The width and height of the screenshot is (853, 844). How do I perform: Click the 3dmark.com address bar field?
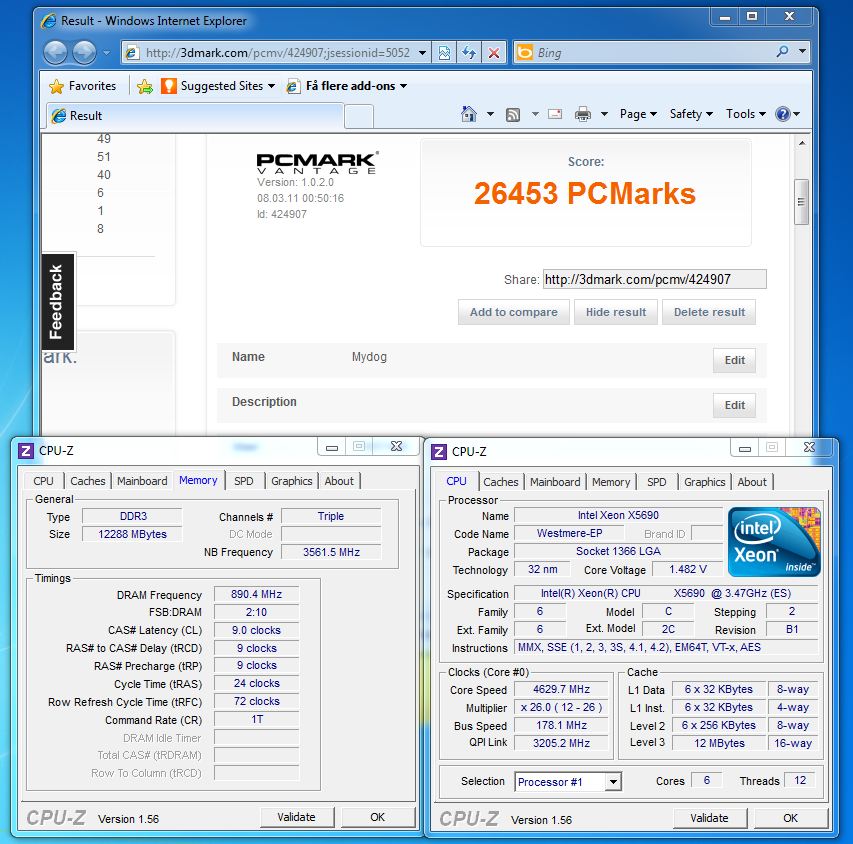point(277,53)
